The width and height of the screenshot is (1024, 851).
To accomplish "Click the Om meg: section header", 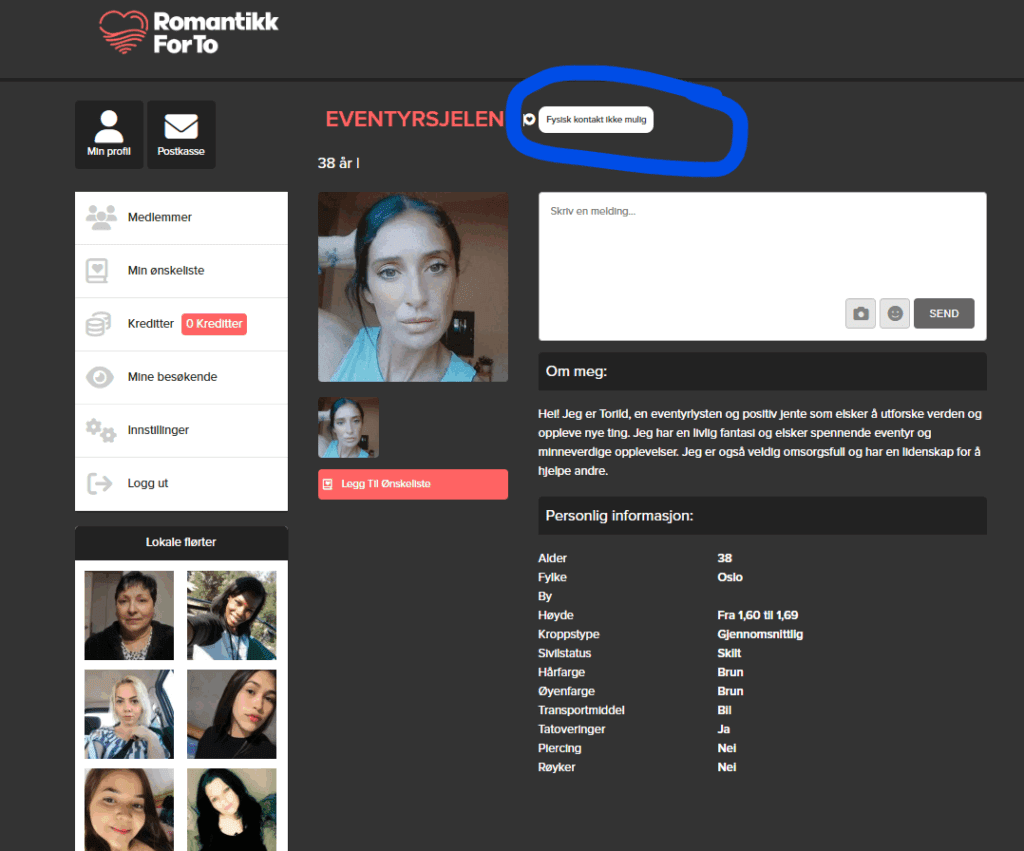I will (x=762, y=372).
